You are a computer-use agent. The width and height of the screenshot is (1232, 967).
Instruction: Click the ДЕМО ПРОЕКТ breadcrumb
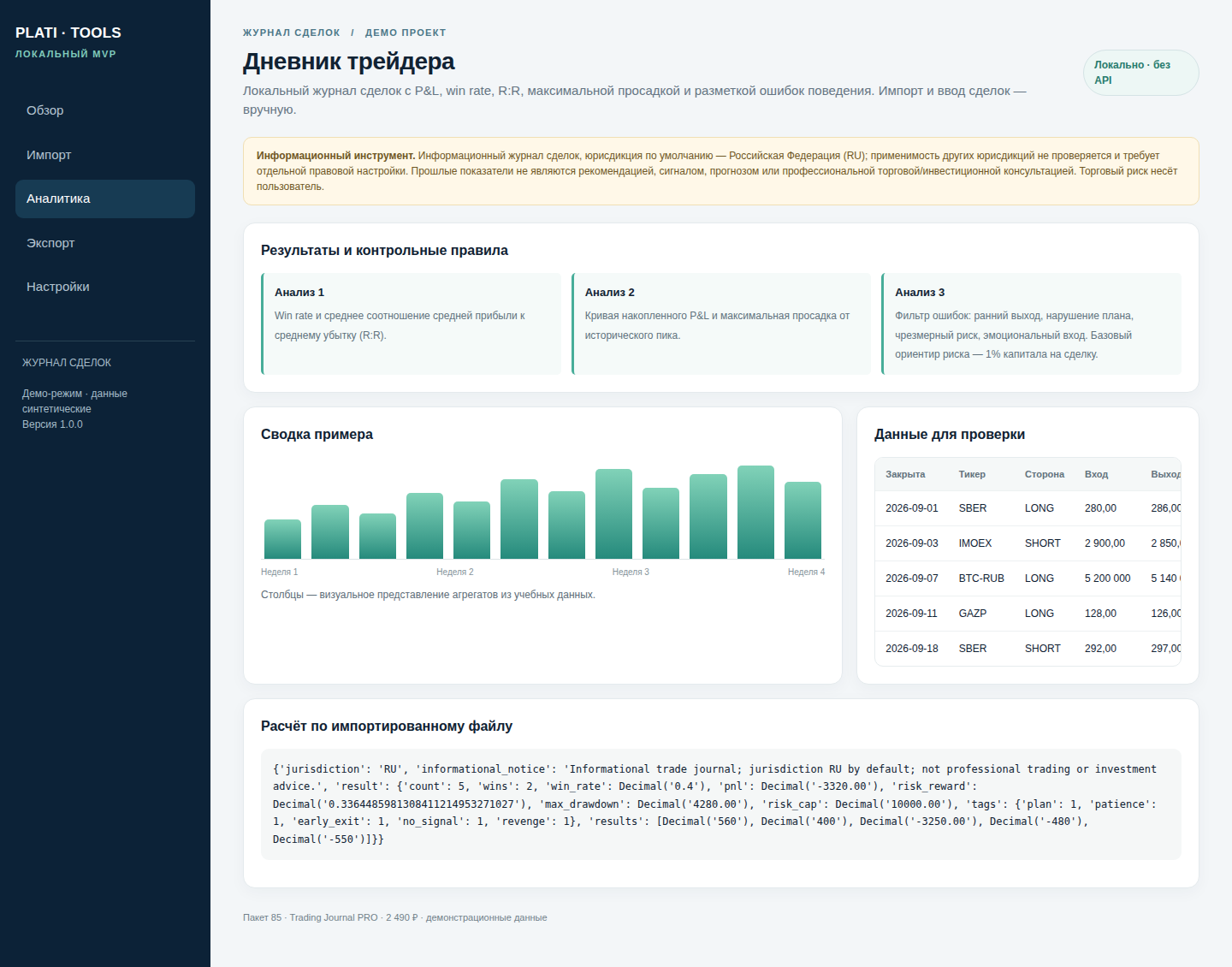(406, 33)
